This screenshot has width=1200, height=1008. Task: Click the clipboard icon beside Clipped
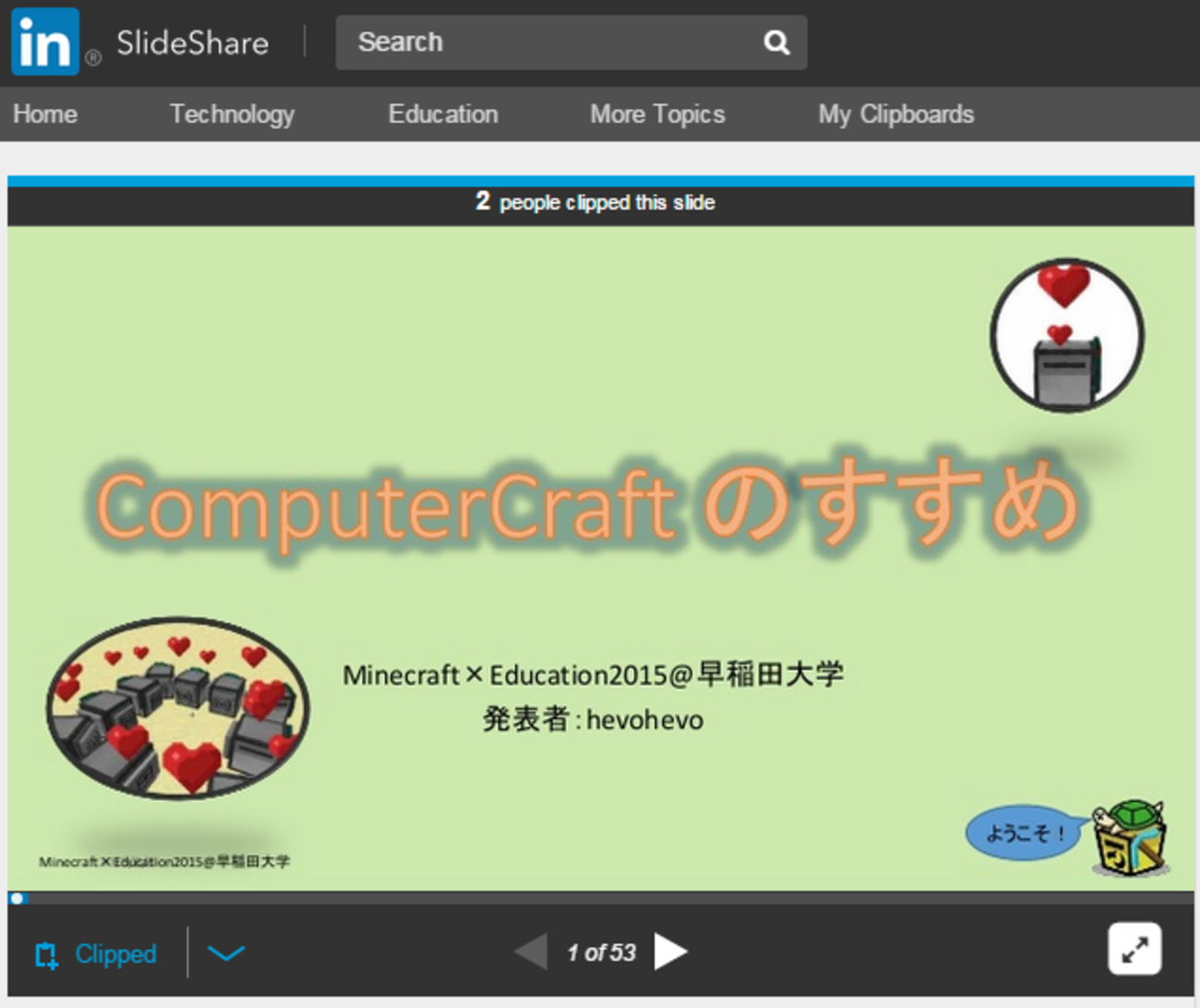(46, 954)
